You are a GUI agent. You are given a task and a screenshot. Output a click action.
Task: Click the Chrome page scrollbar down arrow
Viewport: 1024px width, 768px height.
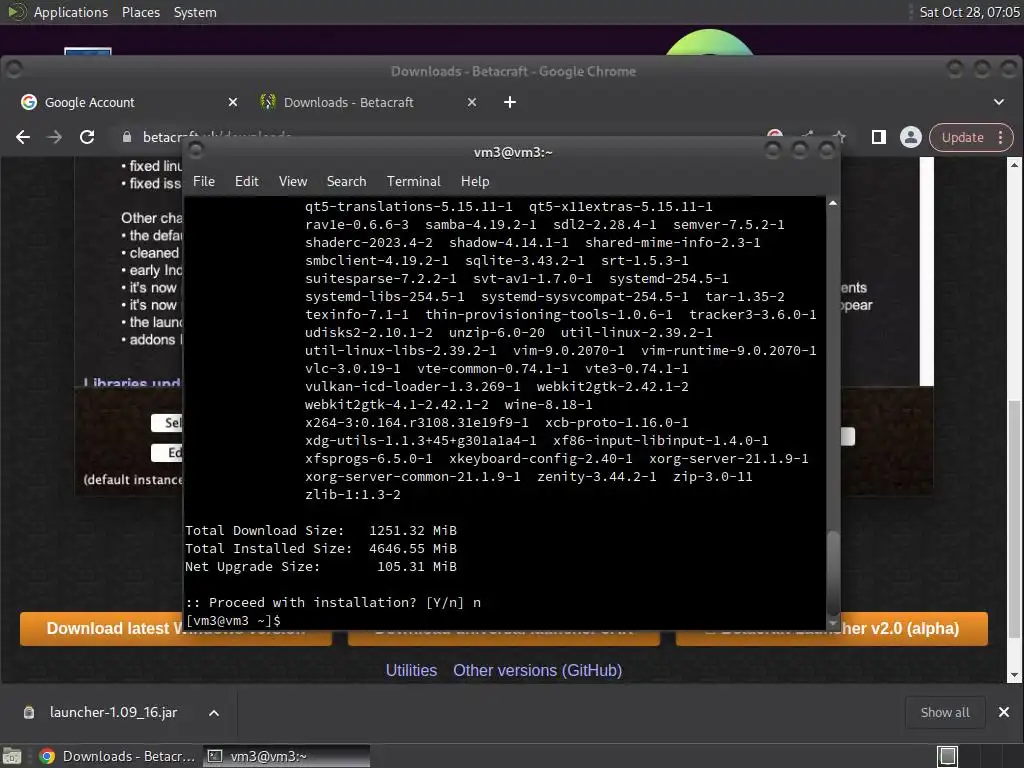[1014, 675]
